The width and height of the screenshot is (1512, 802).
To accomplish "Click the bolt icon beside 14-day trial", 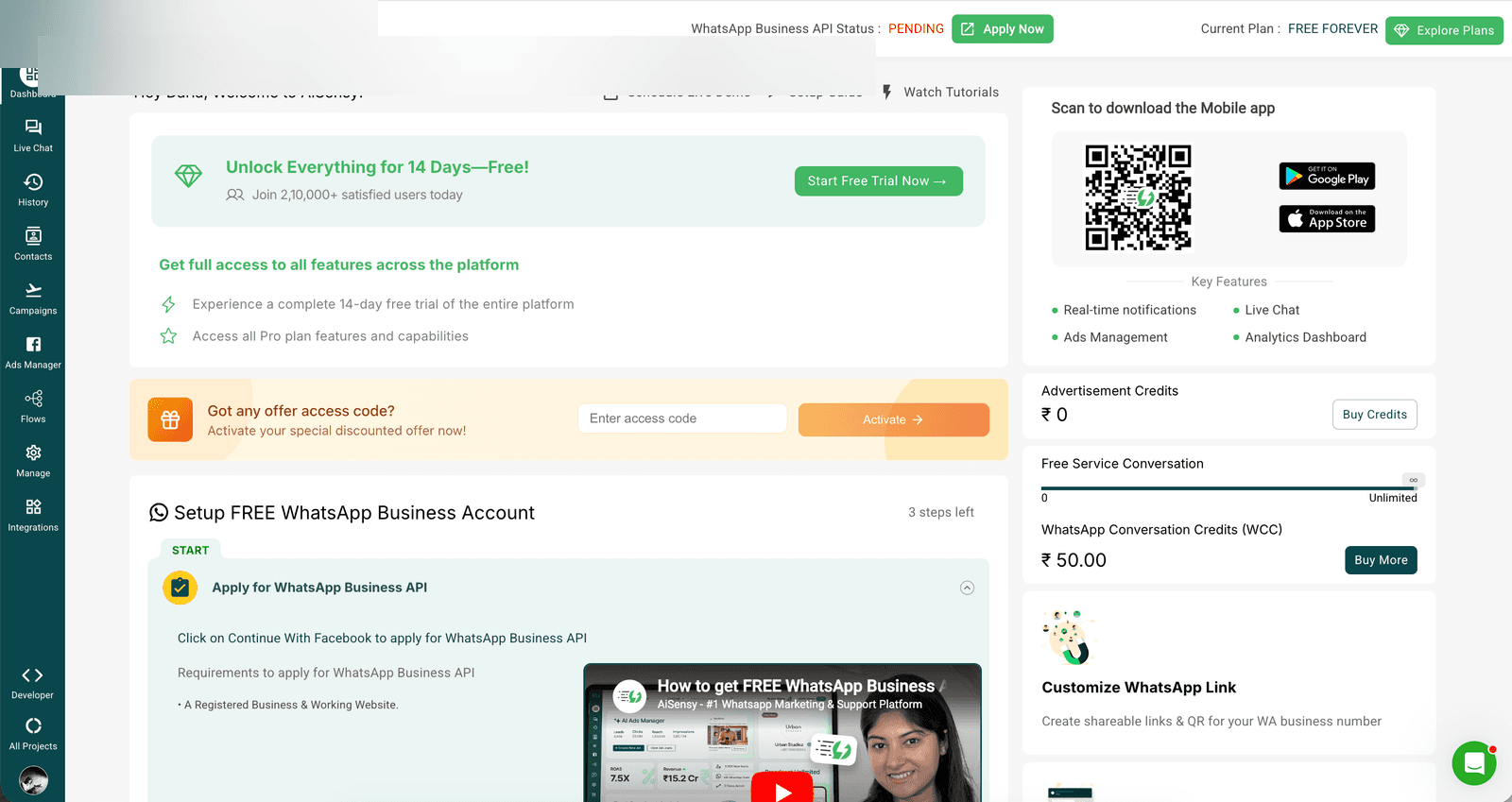I will (x=168, y=304).
